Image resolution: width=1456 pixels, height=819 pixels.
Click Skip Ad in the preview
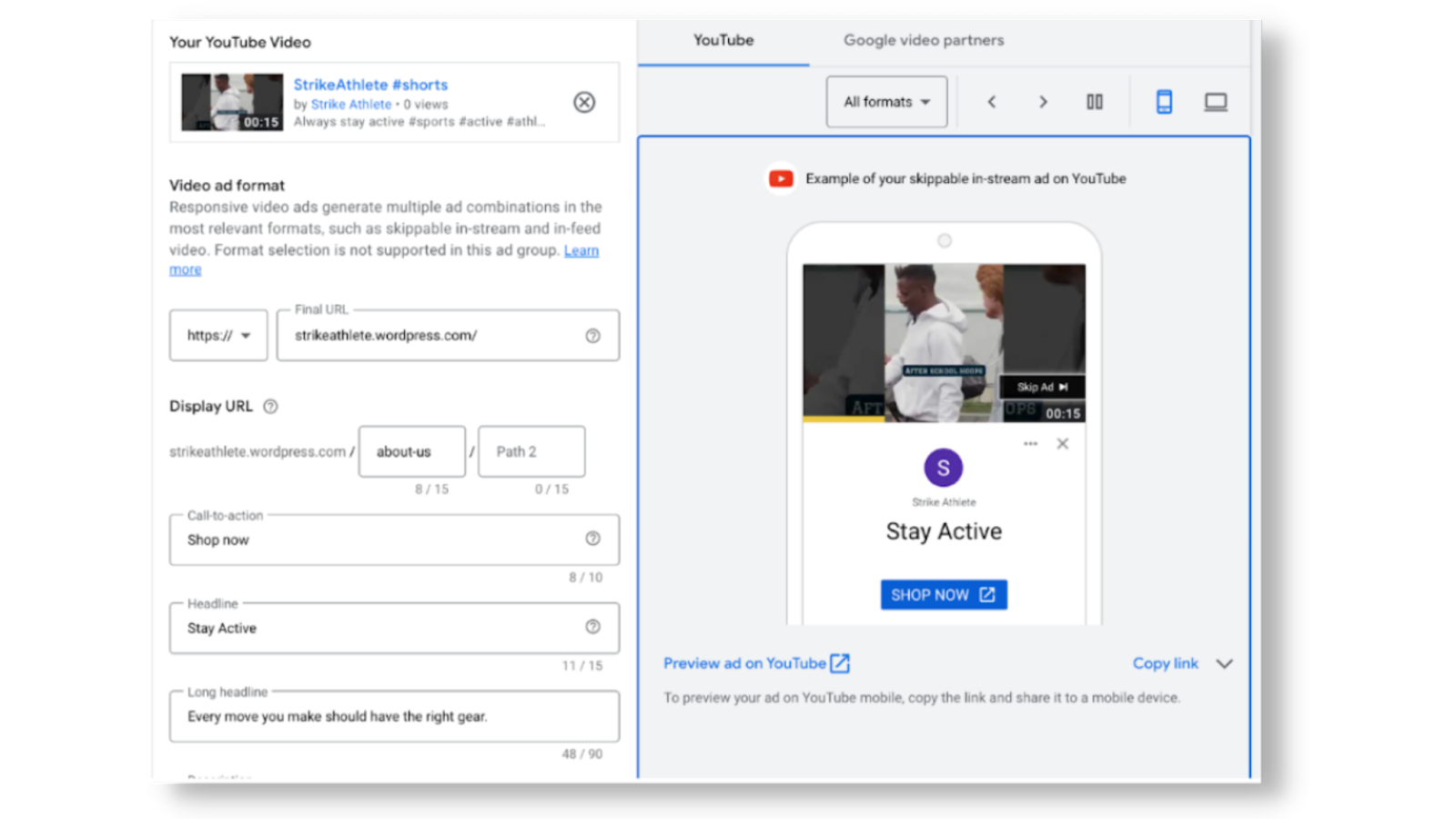point(1042,387)
